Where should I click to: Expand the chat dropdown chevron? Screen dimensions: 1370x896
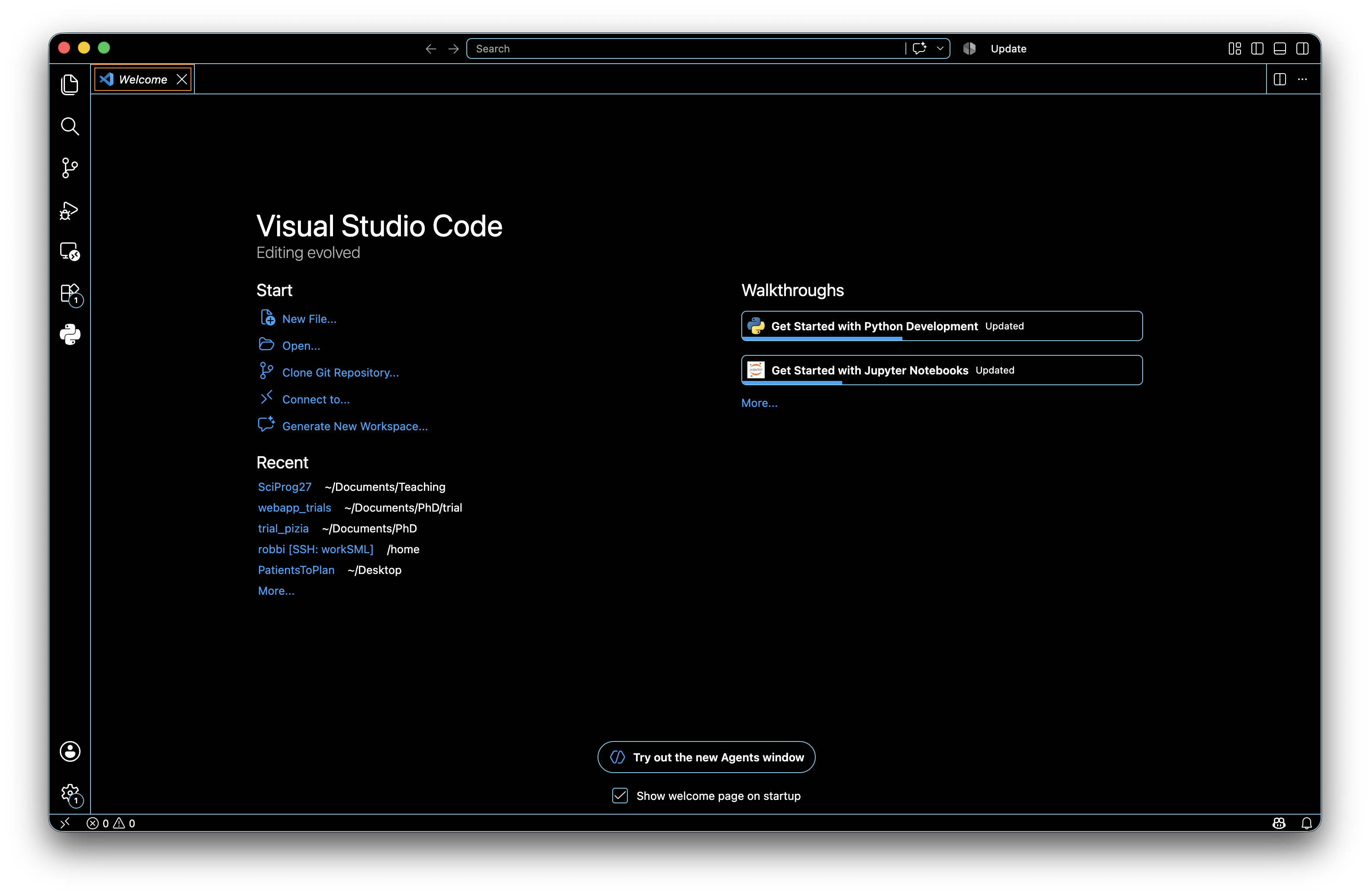click(940, 49)
